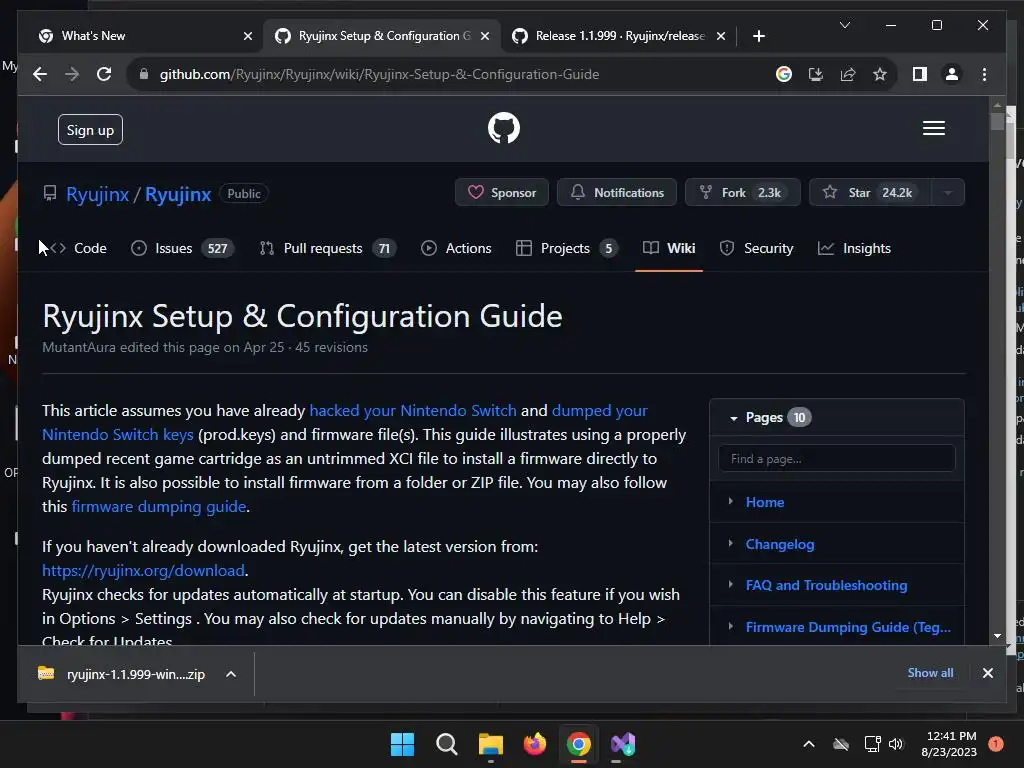This screenshot has height=768, width=1024.
Task: Collapse the Pages list
Action: pyautogui.click(x=733, y=418)
